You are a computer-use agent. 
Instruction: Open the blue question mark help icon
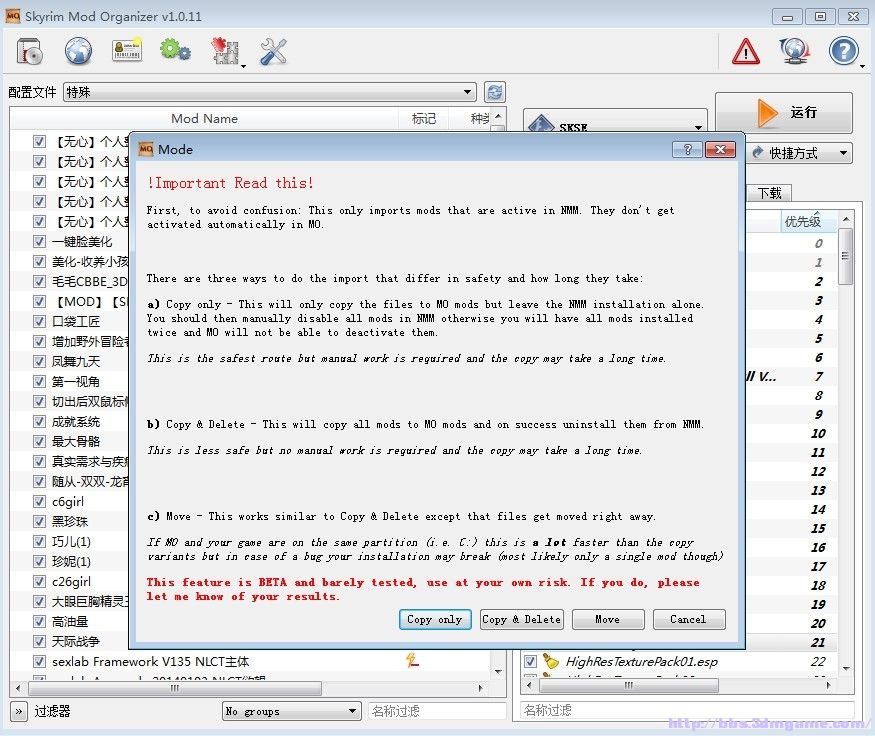[843, 51]
